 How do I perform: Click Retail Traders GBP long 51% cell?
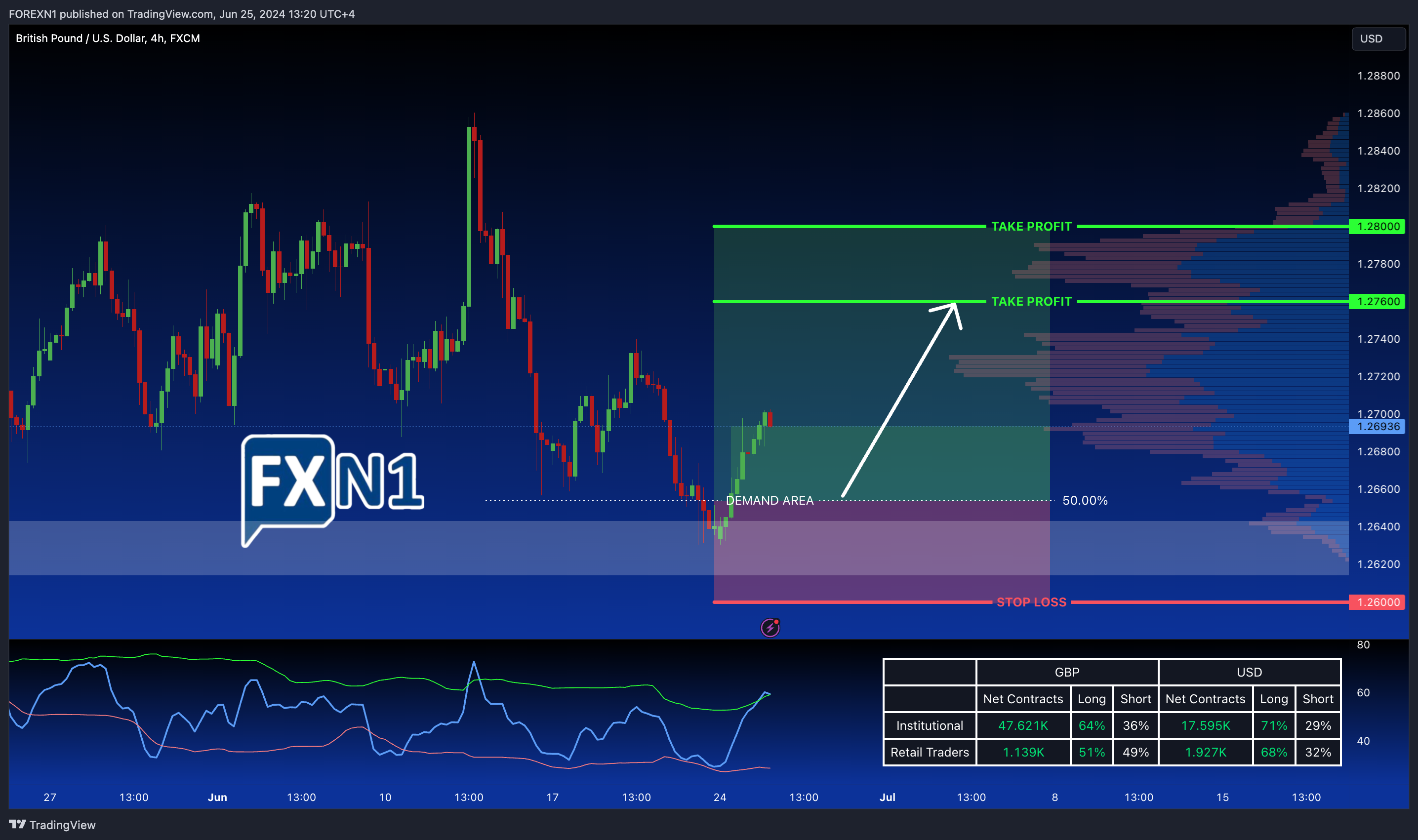[x=1092, y=752]
